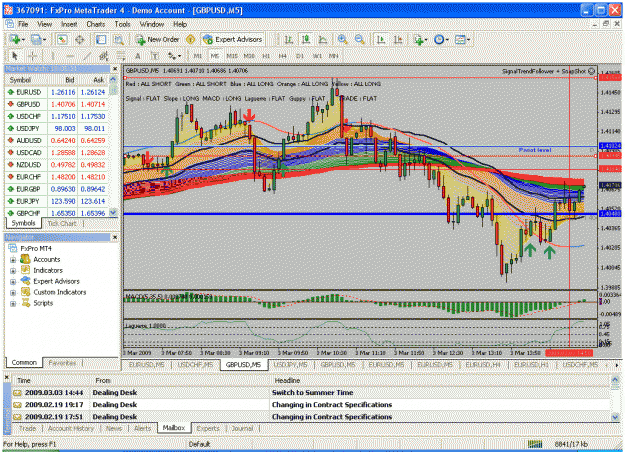Close the Navigator panel

115,238
